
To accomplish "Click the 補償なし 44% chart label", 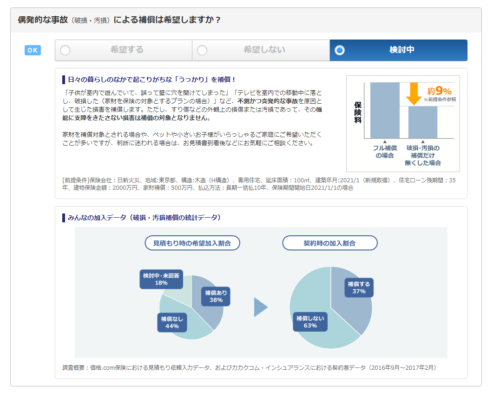I will coord(172,322).
